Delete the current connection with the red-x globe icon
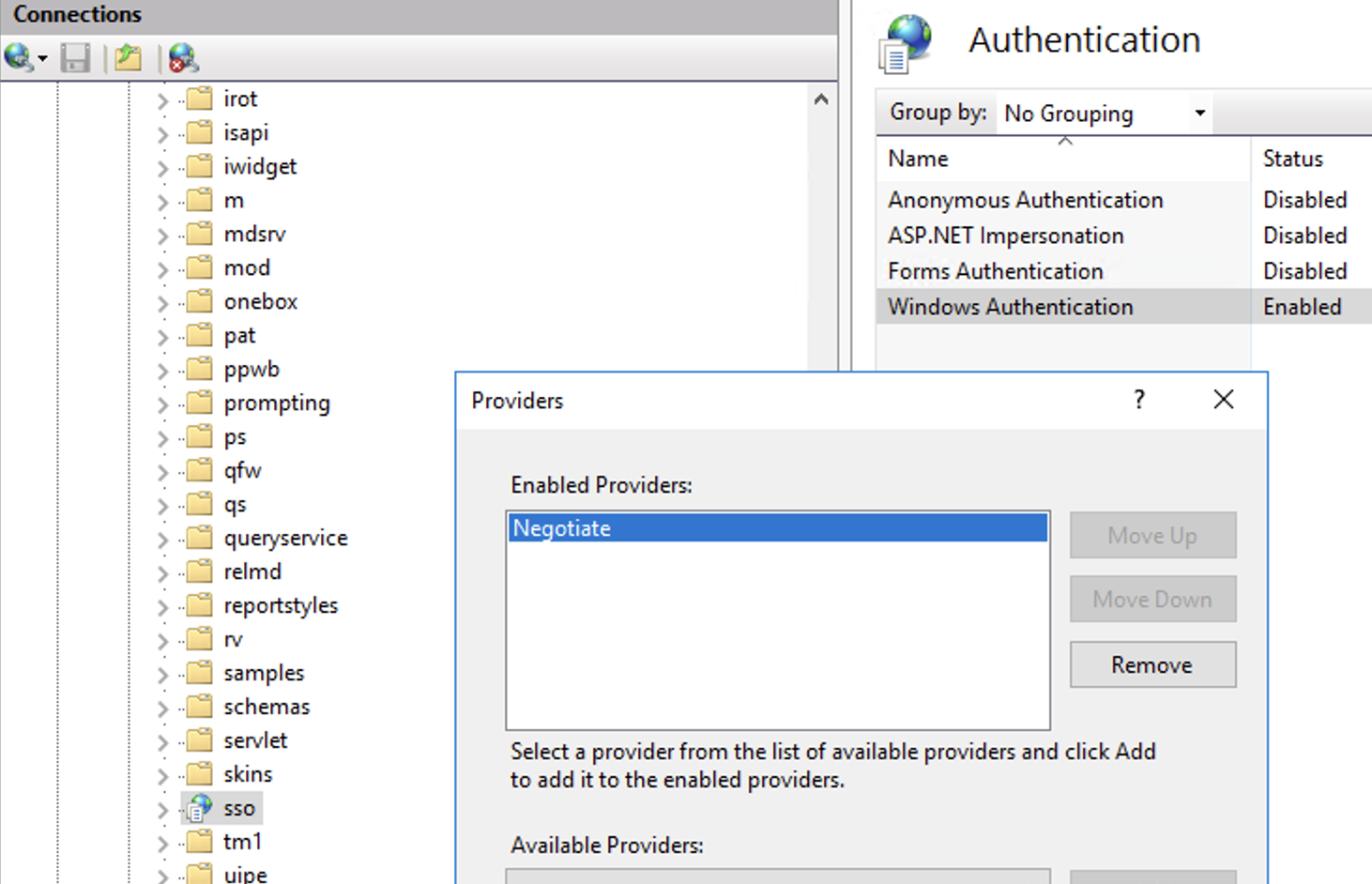Screen dimensions: 1372x884 [x=181, y=57]
